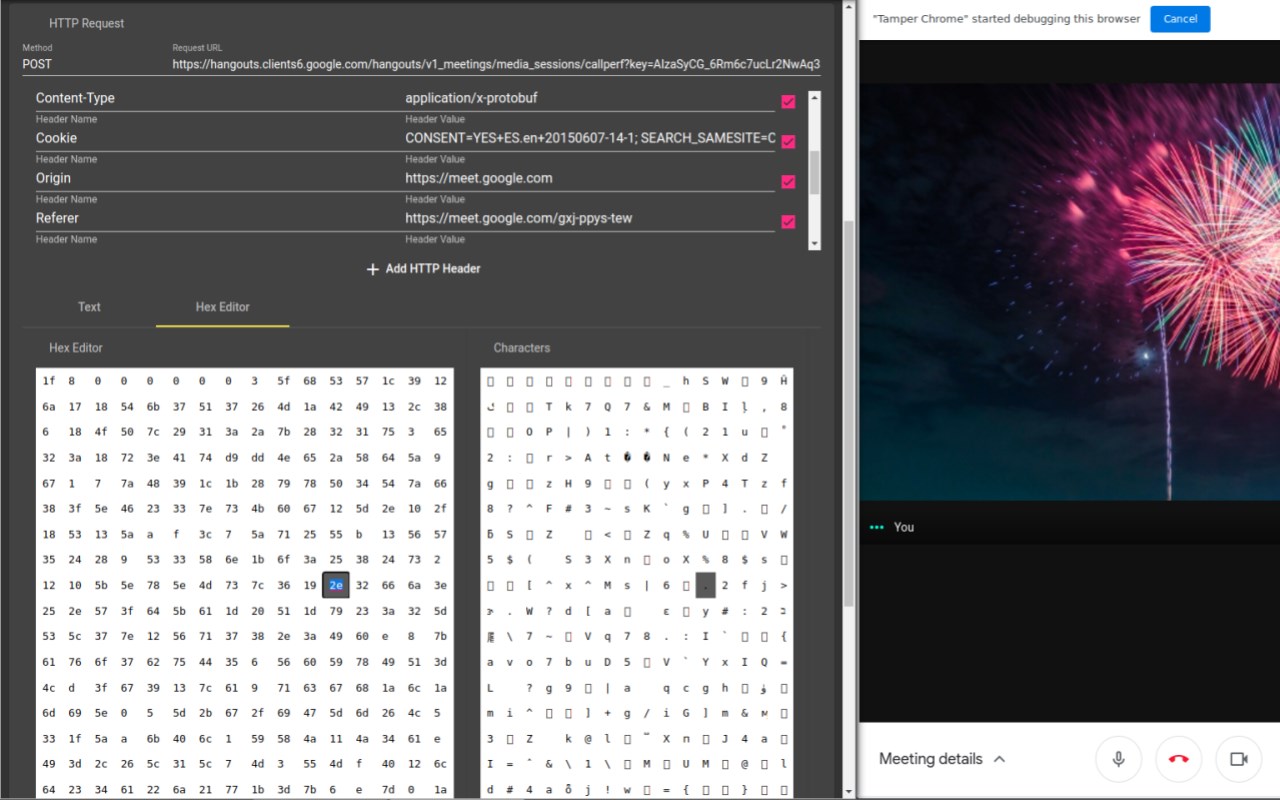Mute the microphone in the meeting

(1118, 759)
